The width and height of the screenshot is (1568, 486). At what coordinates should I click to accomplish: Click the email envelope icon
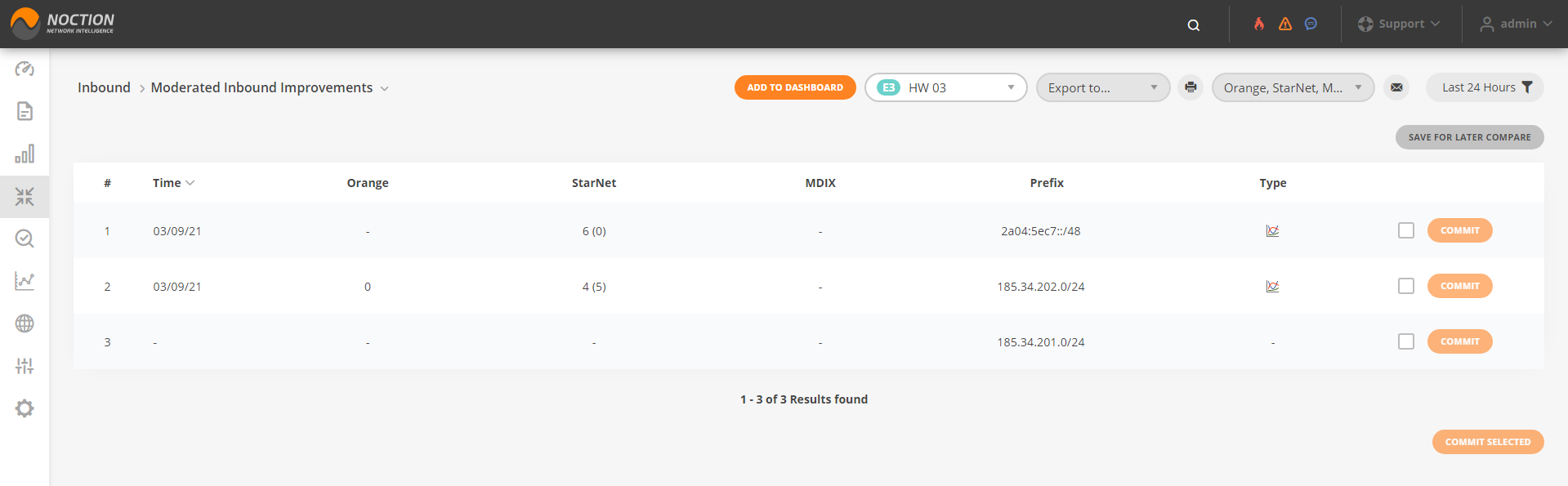tap(1396, 87)
